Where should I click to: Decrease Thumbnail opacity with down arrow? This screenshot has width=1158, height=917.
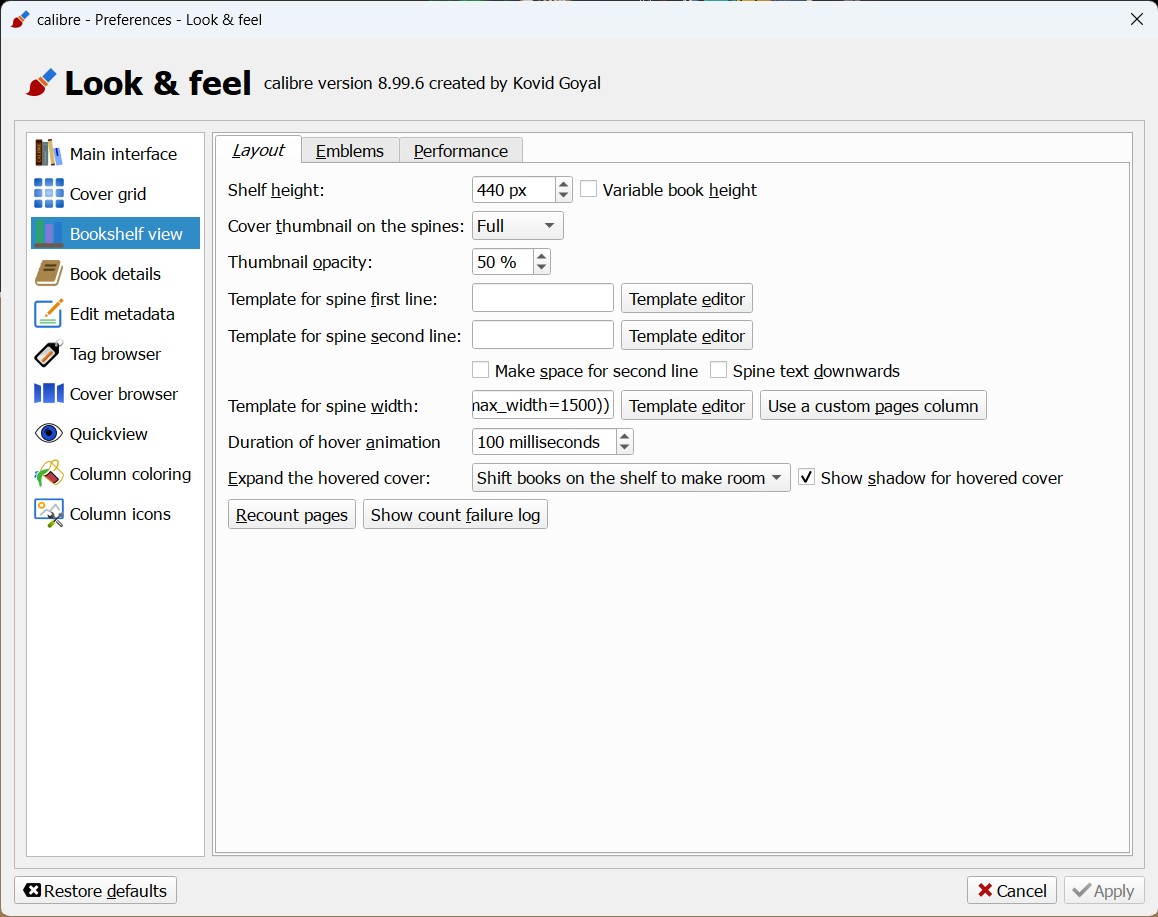point(541,268)
